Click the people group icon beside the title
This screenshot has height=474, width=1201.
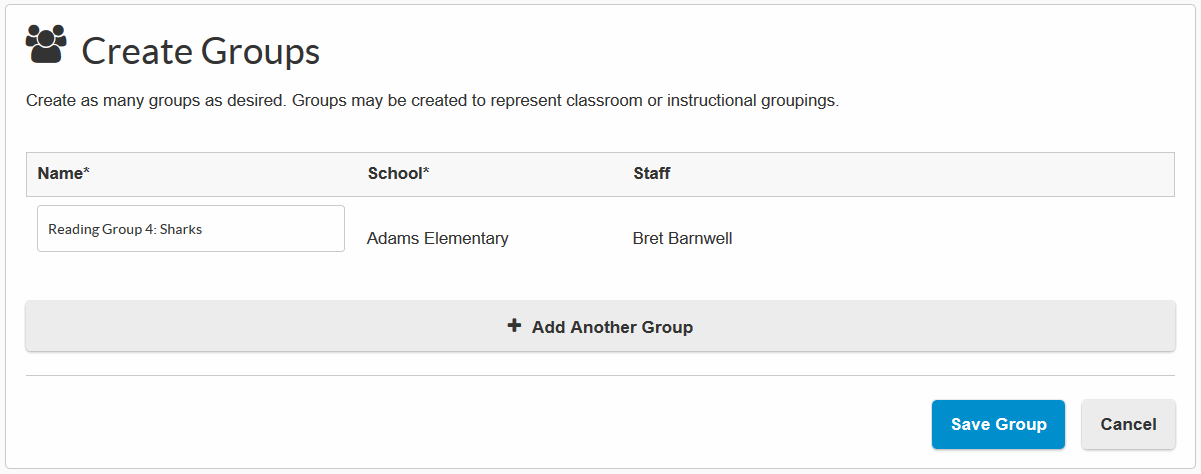(46, 45)
